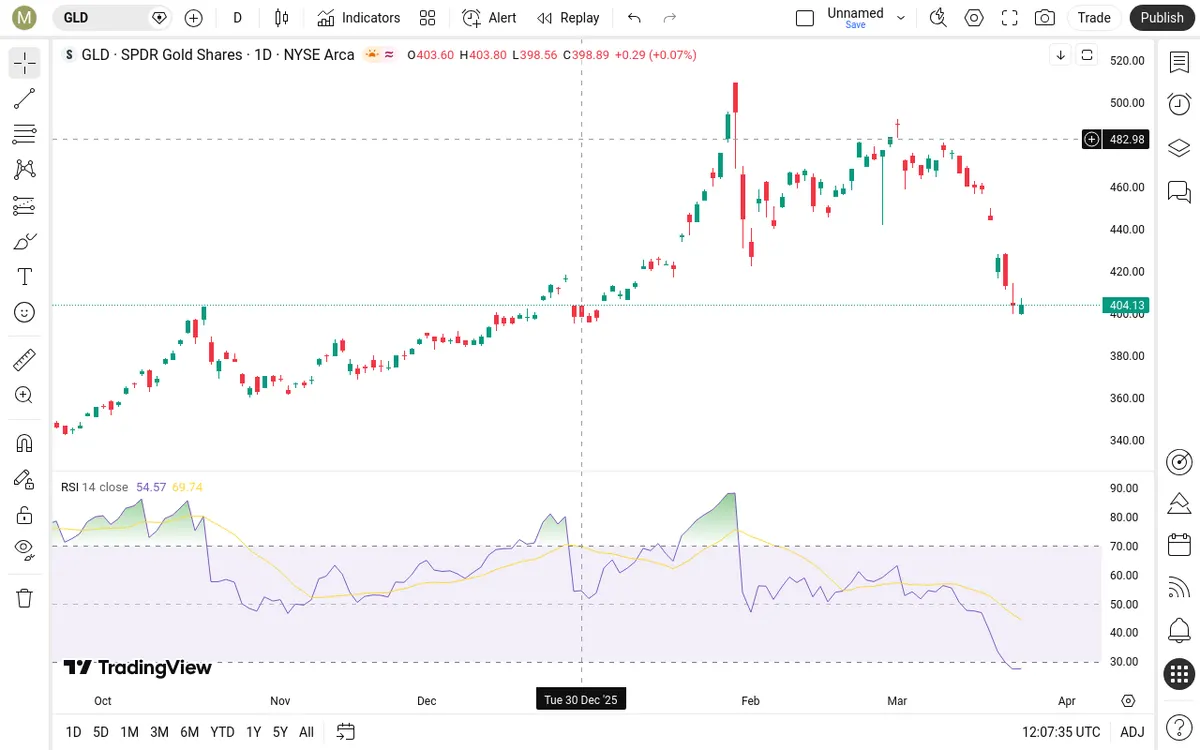Viewport: 1200px width, 750px height.
Task: Open the watchlist panel
Action: (1179, 62)
